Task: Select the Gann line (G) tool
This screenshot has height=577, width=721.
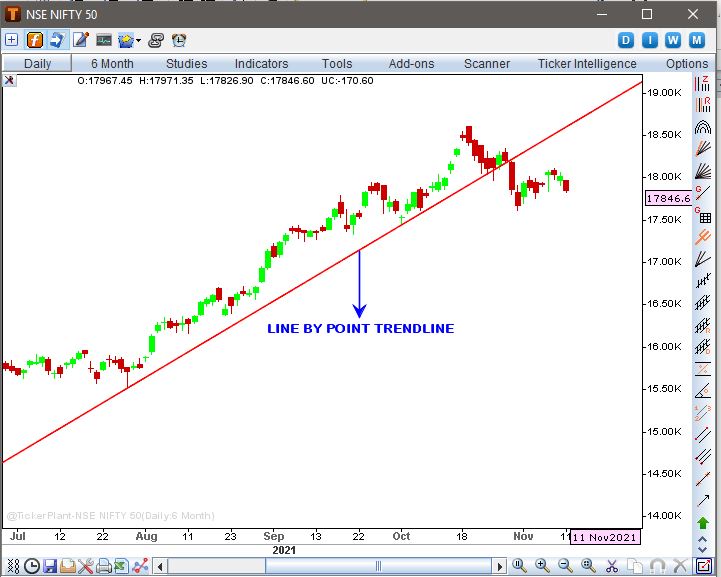Action: [x=702, y=192]
